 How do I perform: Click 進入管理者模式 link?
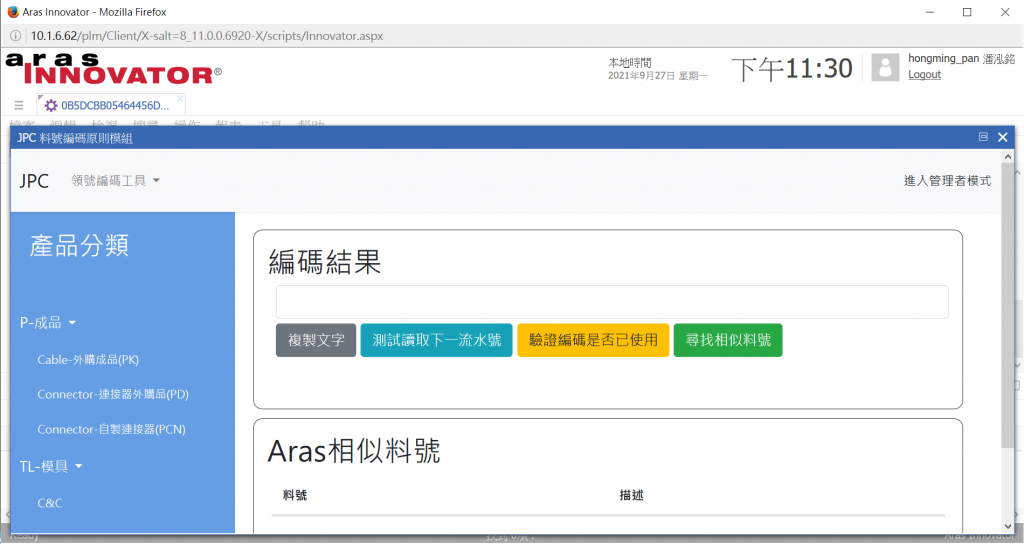pyautogui.click(x=947, y=181)
